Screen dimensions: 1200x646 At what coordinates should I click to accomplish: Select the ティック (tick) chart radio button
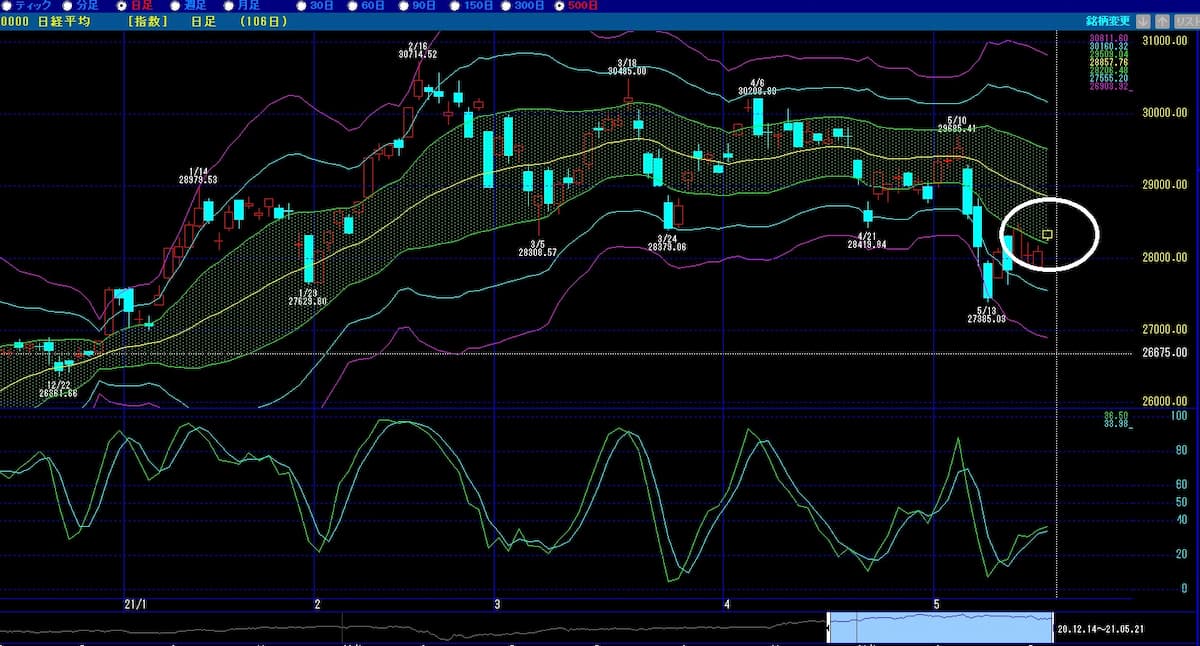click(6, 5)
